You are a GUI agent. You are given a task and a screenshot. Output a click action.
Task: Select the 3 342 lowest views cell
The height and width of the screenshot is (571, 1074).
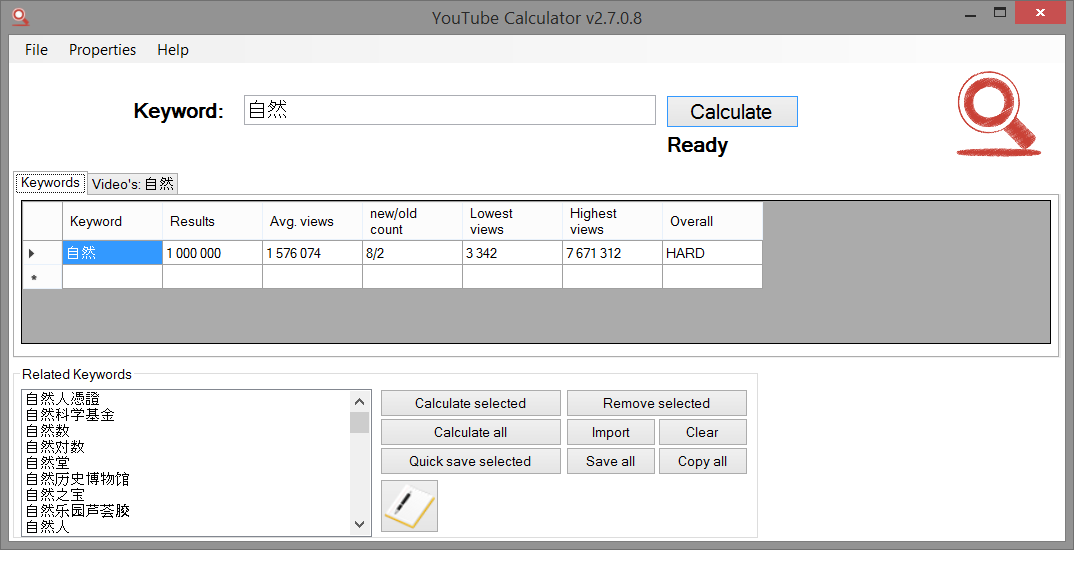point(512,253)
